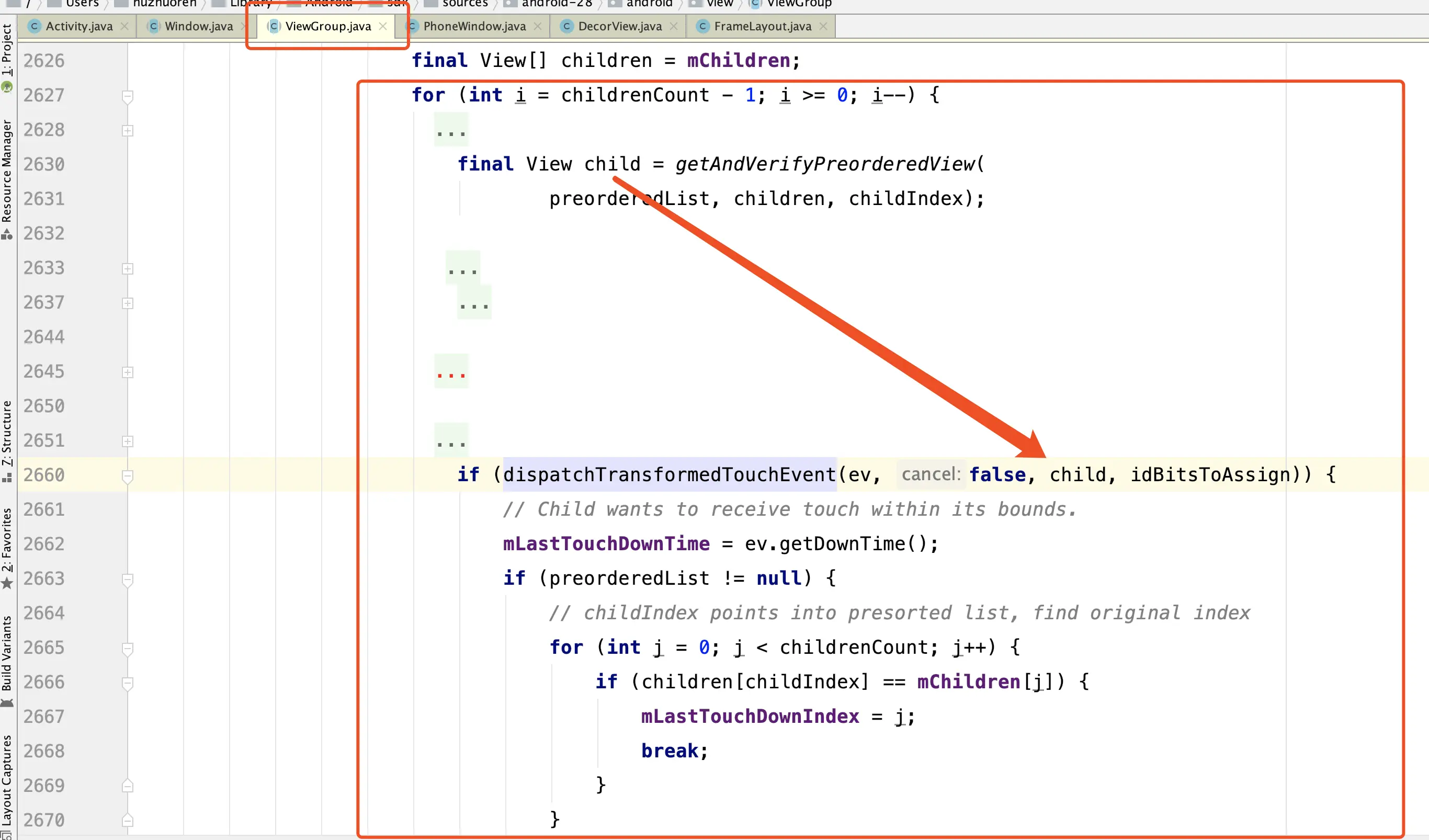The width and height of the screenshot is (1429, 840).
Task: Switch to the Window.java tab
Action: [198, 26]
